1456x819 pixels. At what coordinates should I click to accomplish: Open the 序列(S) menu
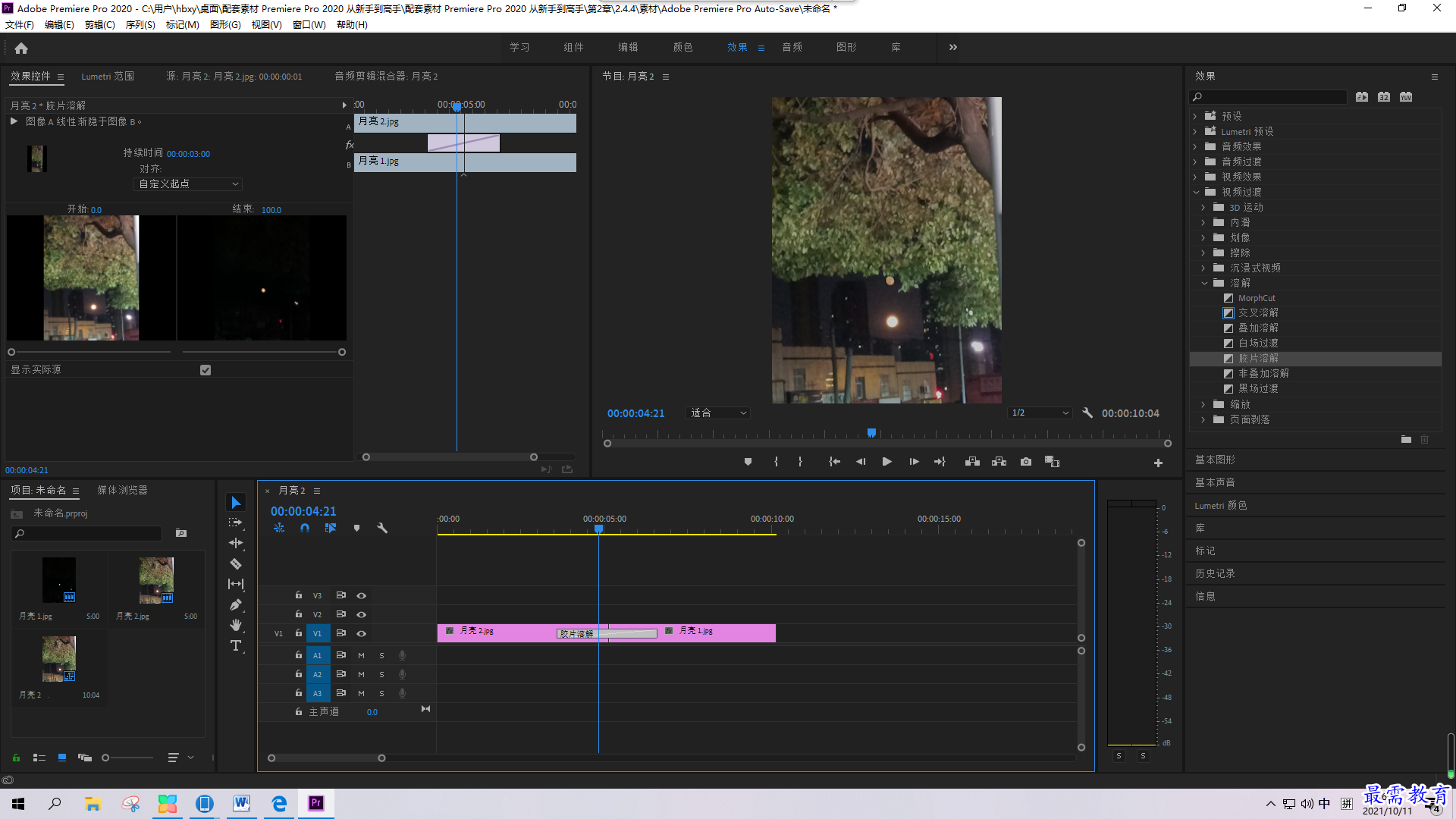point(140,25)
